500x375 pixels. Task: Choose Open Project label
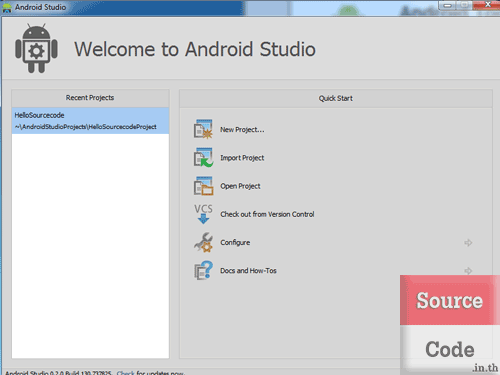click(x=240, y=186)
